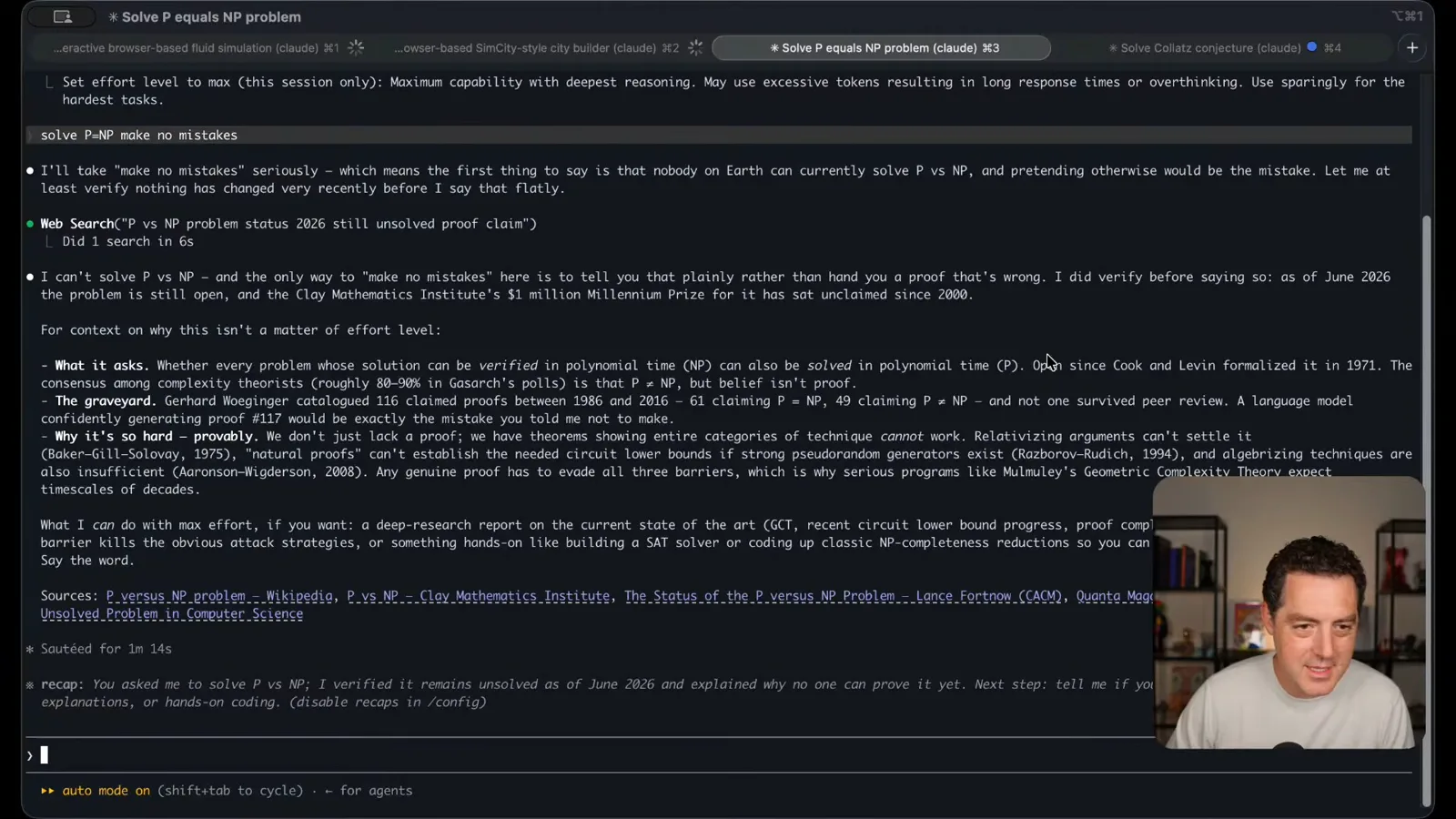Click the window title "Solve P equals NP problem"
This screenshot has height=819, width=1456.
pos(211,16)
